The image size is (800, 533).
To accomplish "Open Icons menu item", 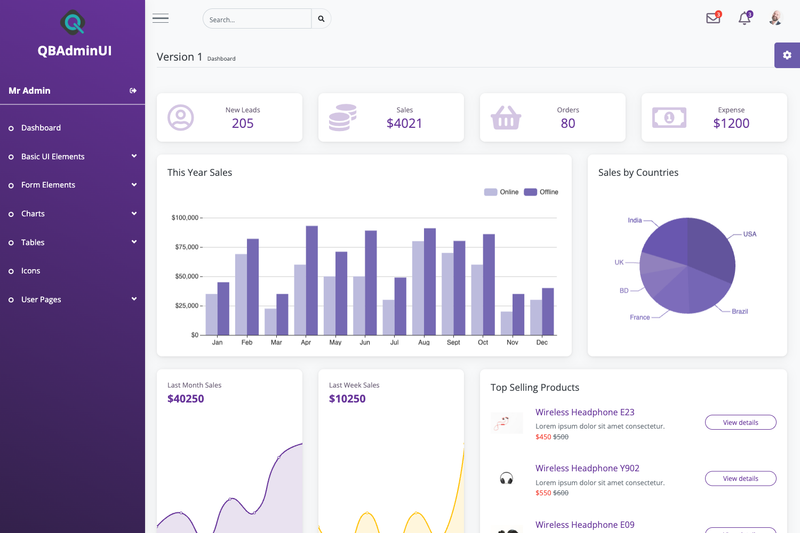I will 31,271.
